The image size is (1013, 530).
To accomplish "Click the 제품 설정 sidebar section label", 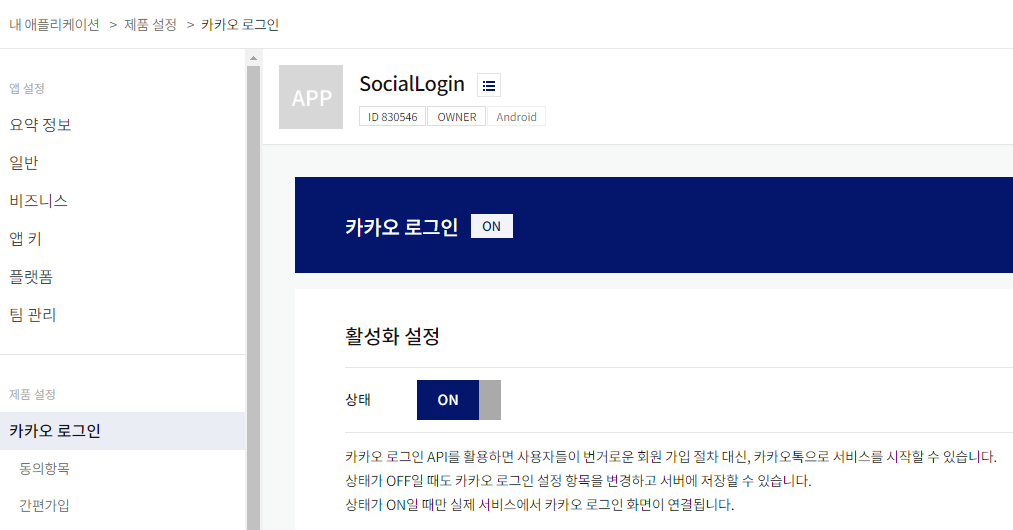I will point(32,394).
